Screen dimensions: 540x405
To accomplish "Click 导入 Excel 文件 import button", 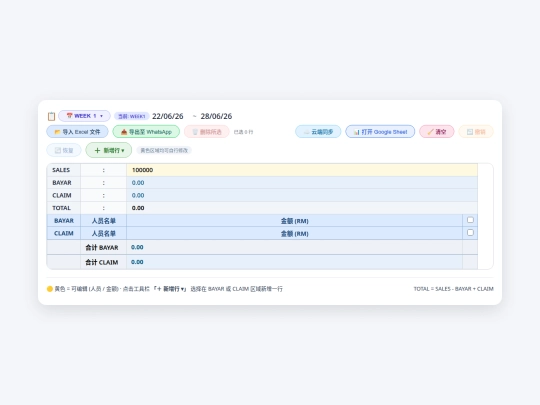I will point(77,132).
